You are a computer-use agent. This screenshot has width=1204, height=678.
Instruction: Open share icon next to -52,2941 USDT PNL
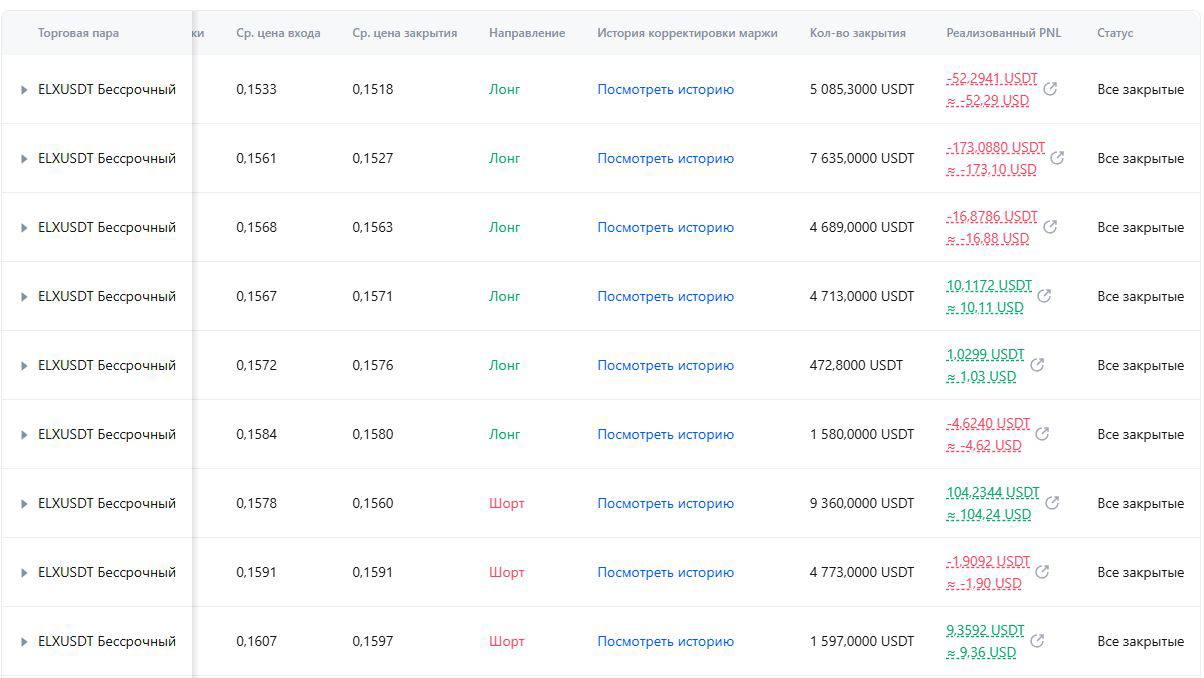click(x=1050, y=89)
